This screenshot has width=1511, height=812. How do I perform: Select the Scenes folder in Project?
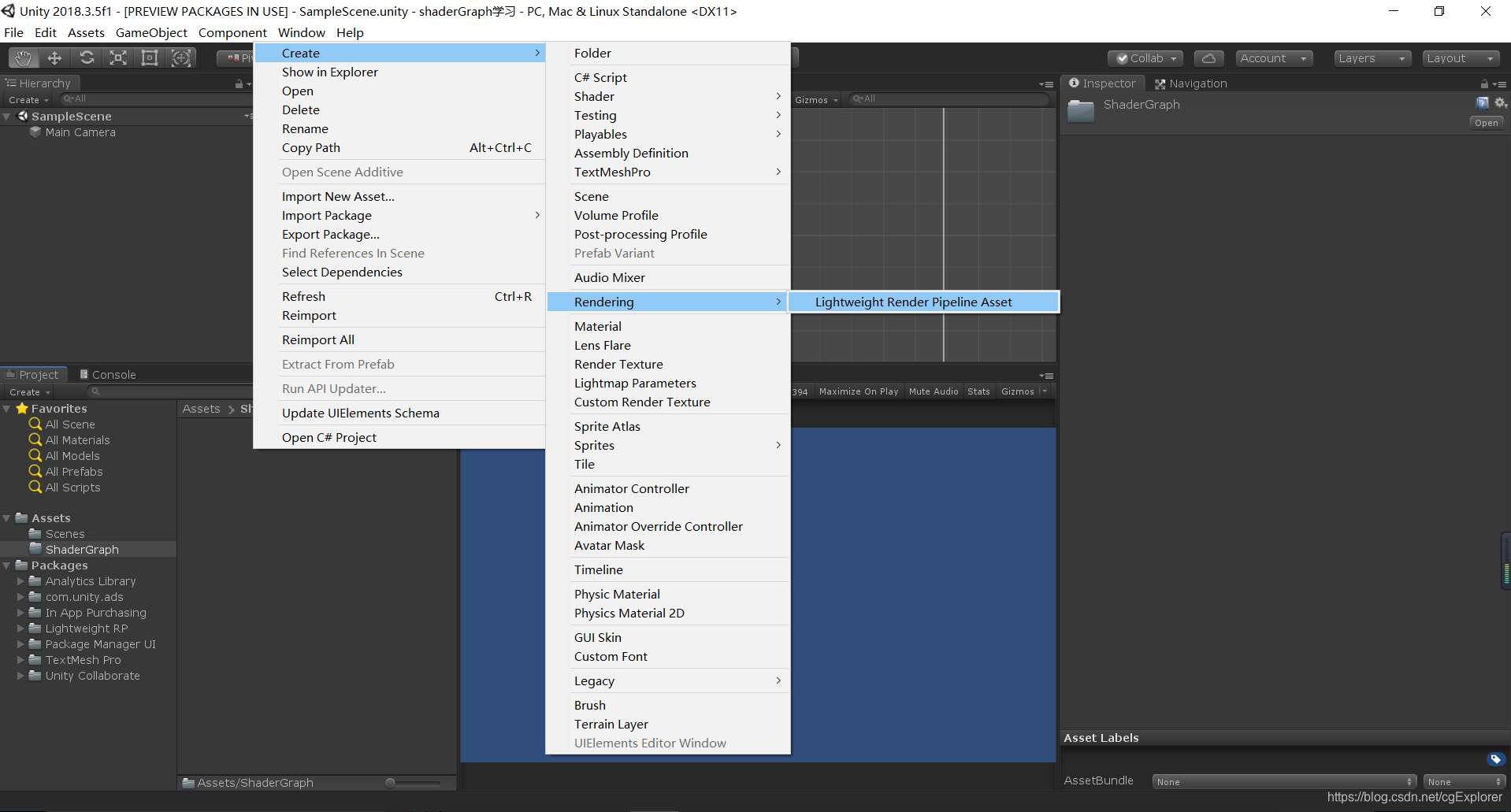[x=65, y=534]
